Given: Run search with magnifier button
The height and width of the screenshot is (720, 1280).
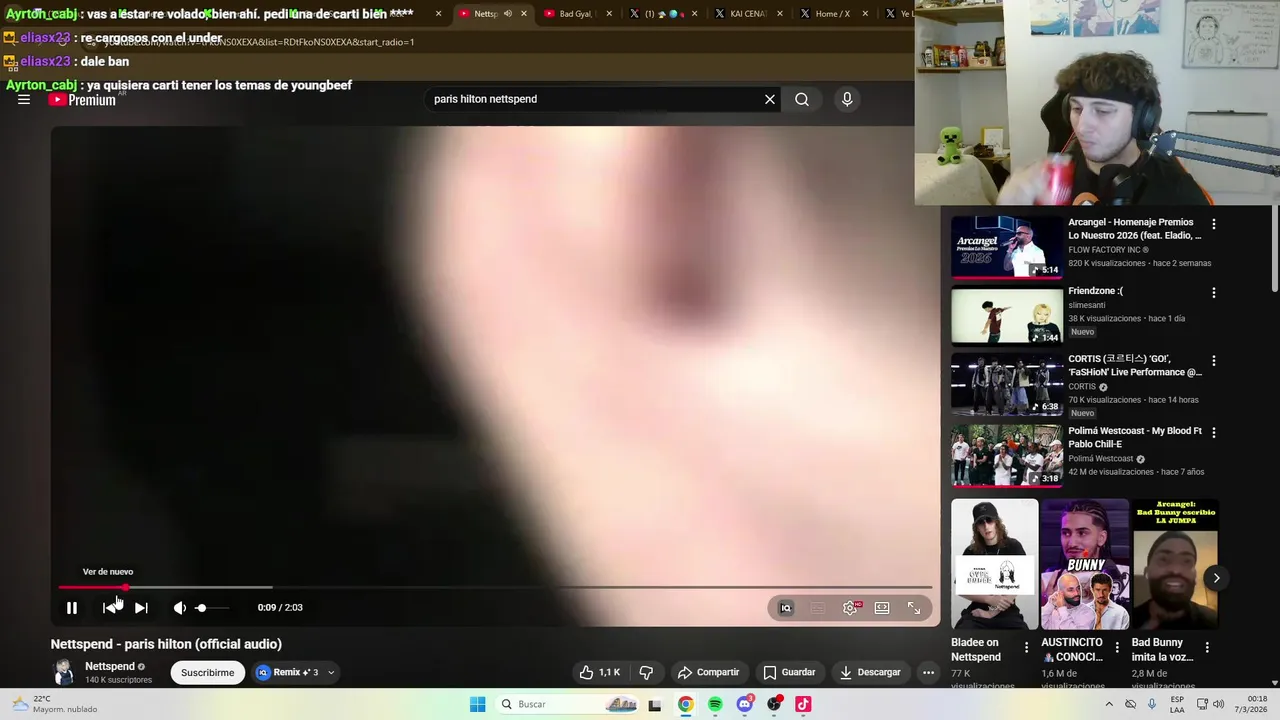Looking at the screenshot, I should (802, 99).
